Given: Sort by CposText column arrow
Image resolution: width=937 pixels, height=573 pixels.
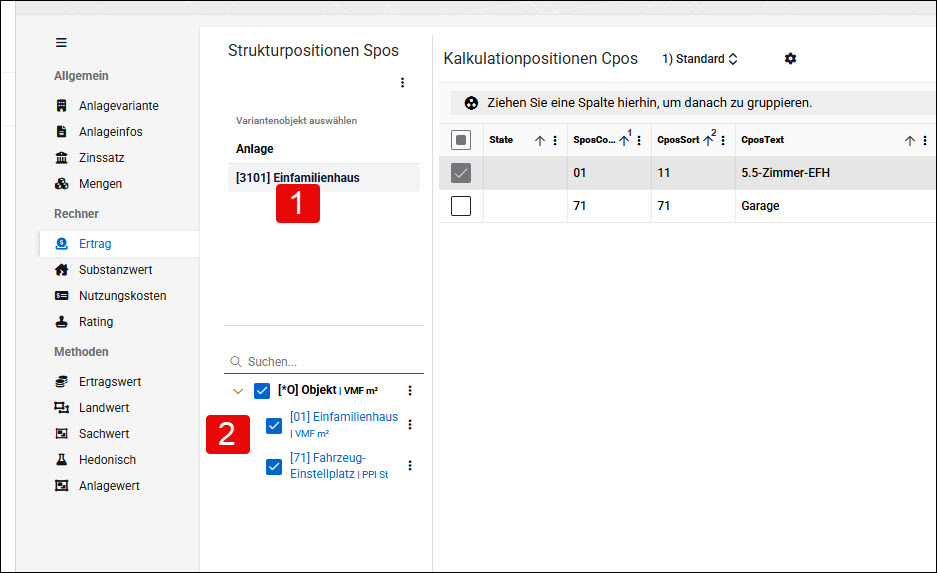Looking at the screenshot, I should tap(910, 140).
